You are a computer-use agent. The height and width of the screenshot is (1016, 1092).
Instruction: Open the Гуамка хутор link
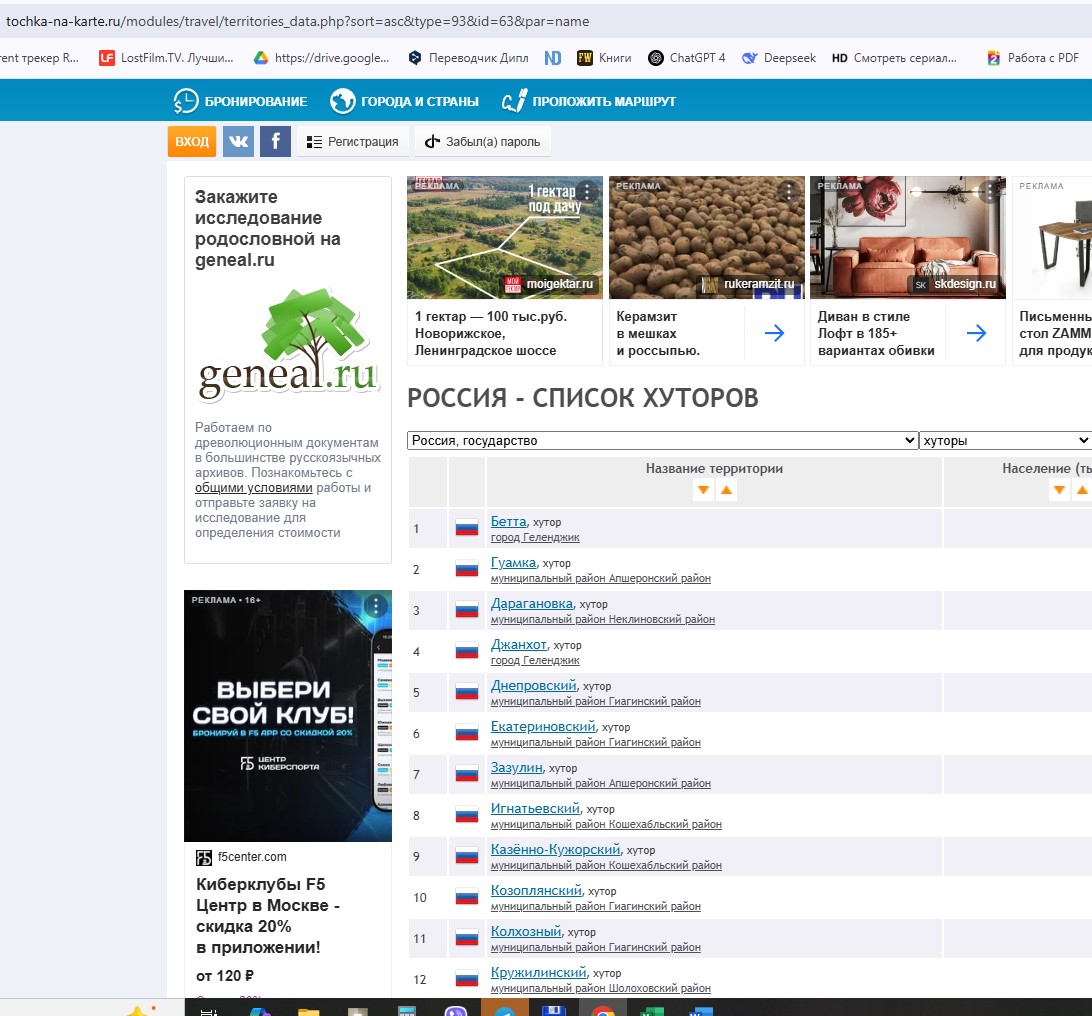[513, 563]
